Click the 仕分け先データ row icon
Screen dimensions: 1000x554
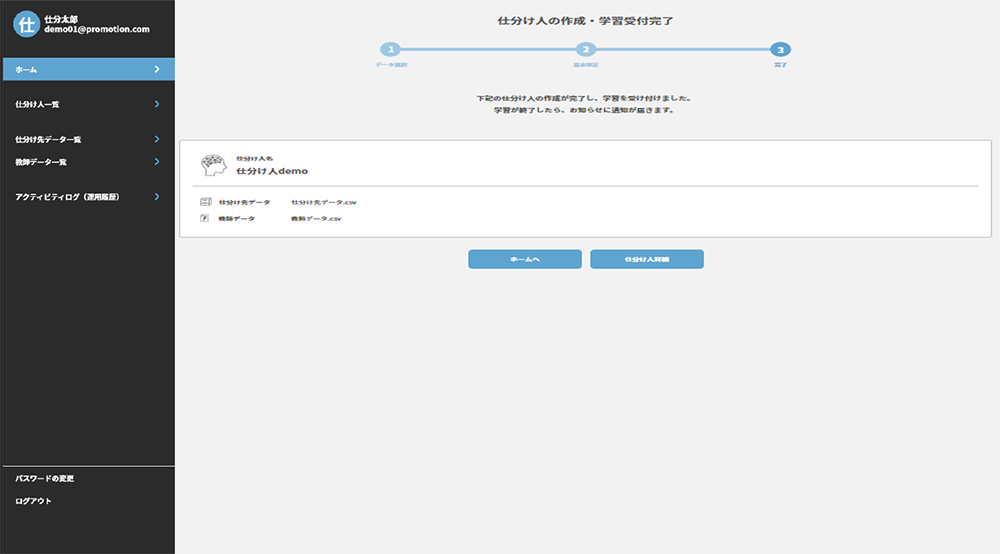[205, 202]
